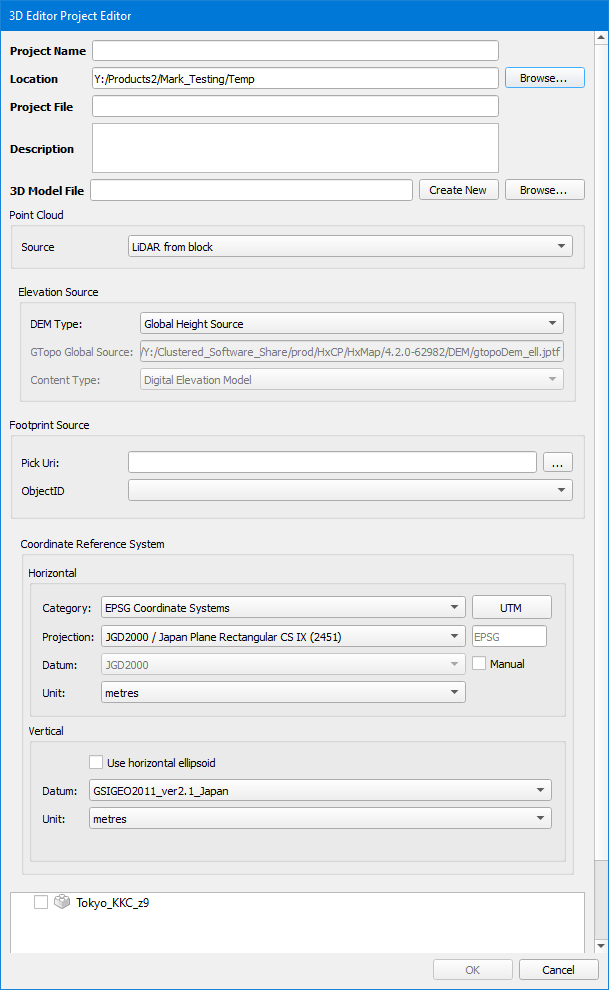Click the ellipsis button beside Pick Uri
The image size is (609, 990).
point(558,462)
